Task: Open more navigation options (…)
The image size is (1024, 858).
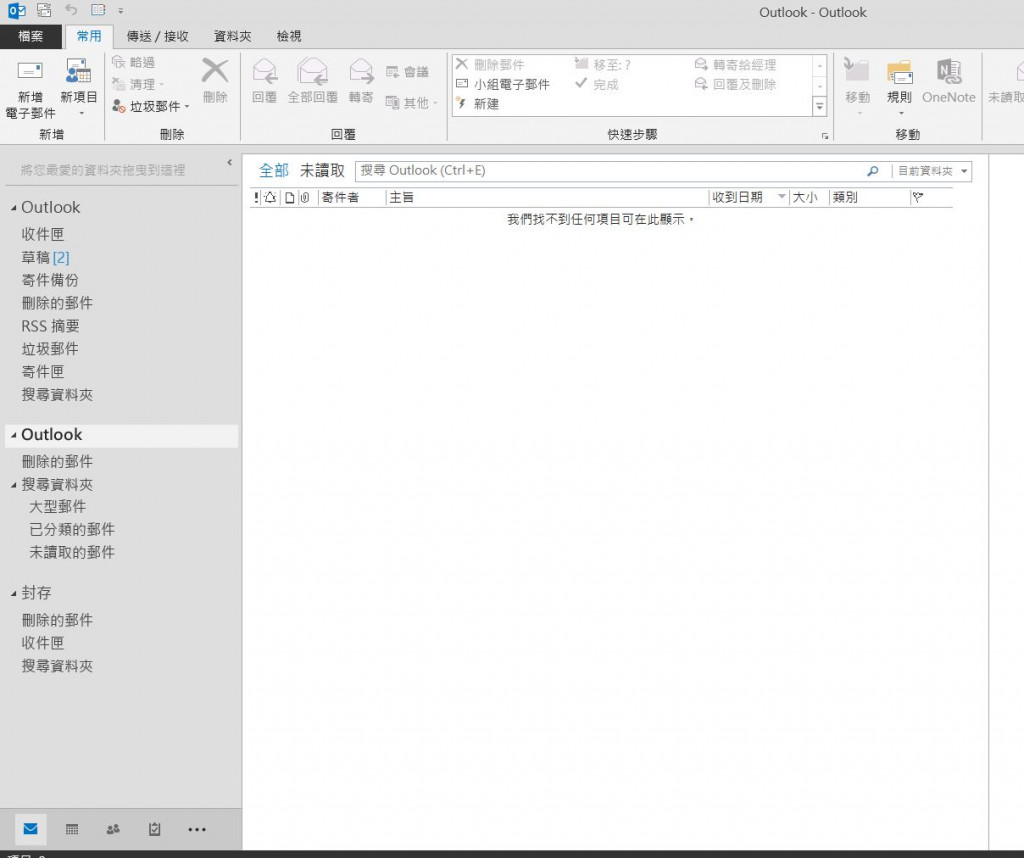Action: (x=197, y=829)
